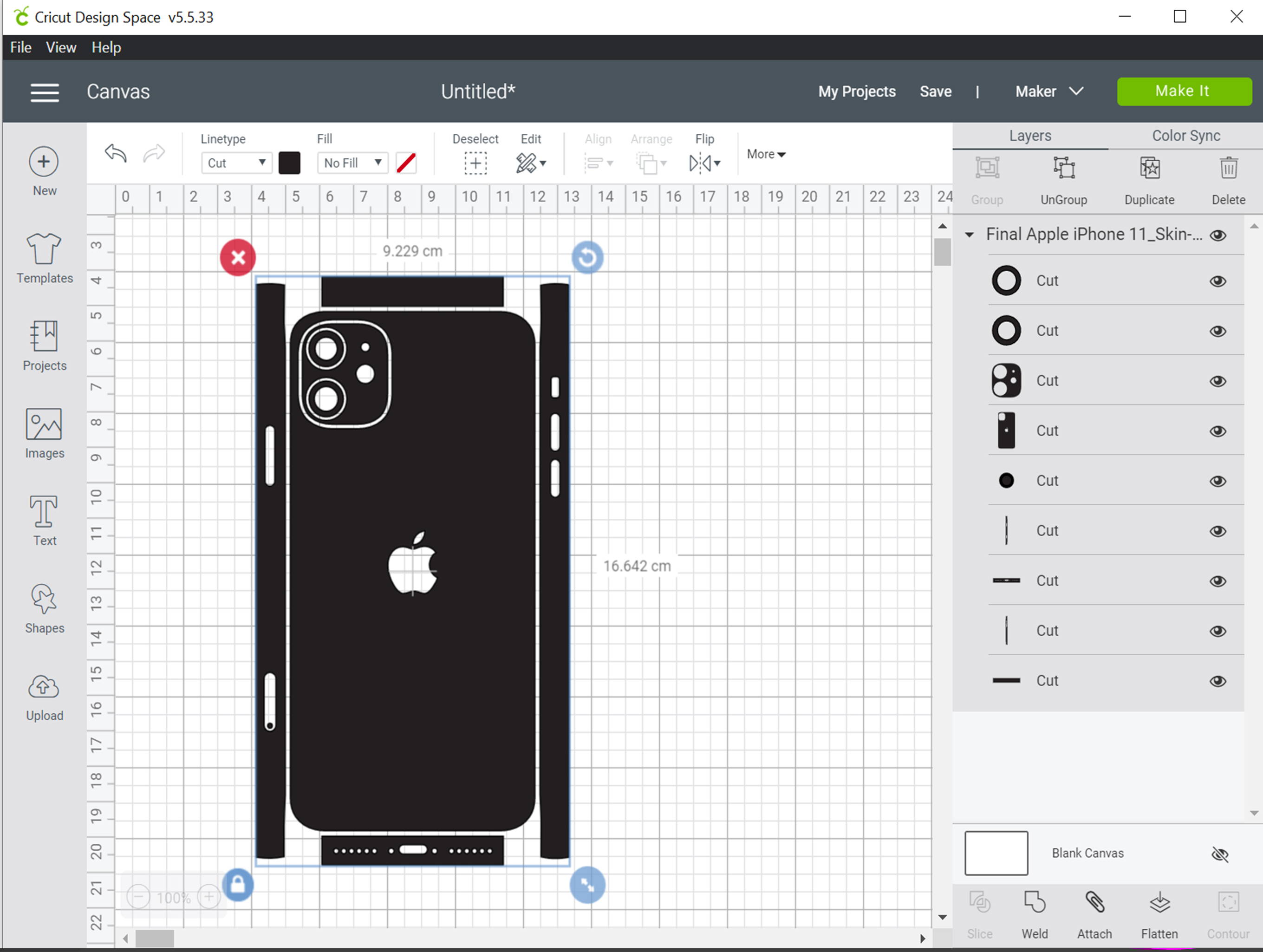
Task: Click the fill color swatch with red slash
Action: [x=406, y=163]
